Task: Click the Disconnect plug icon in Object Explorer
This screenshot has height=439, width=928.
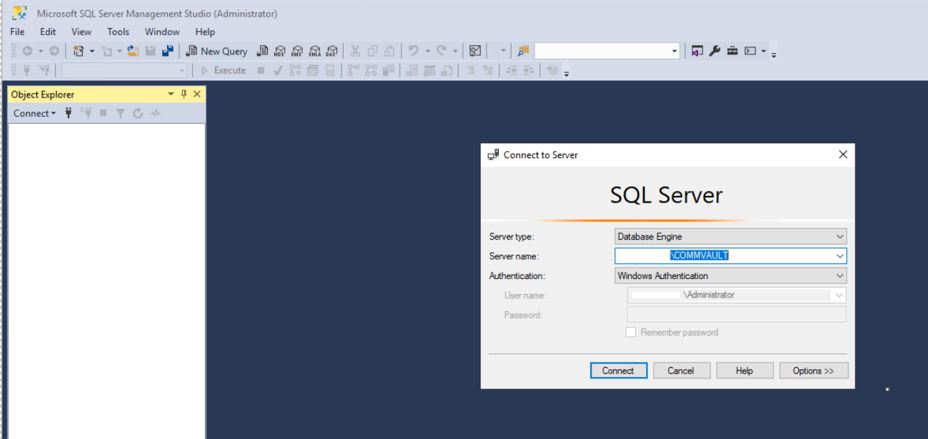Action: [x=86, y=113]
